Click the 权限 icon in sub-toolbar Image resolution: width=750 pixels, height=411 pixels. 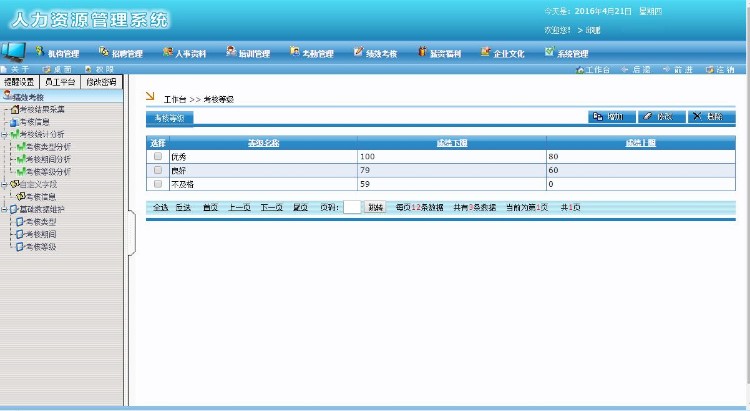[x=88, y=69]
